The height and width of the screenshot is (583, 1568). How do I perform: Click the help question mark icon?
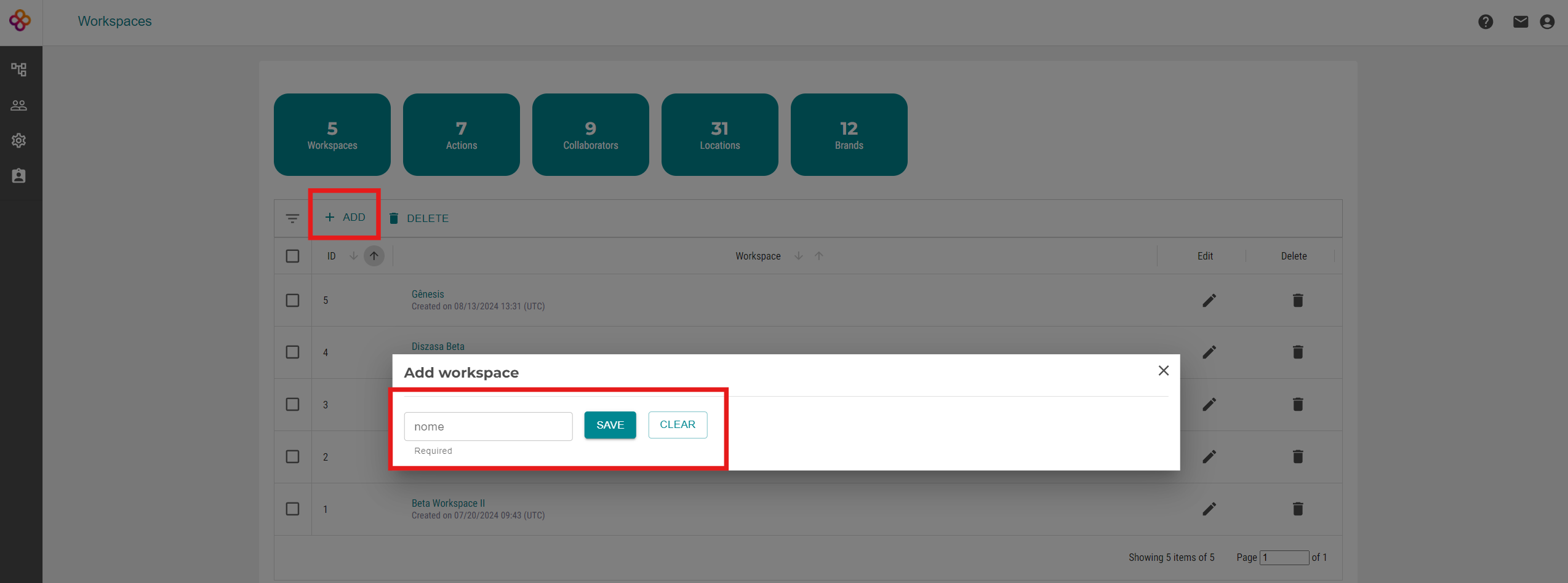pos(1486,22)
